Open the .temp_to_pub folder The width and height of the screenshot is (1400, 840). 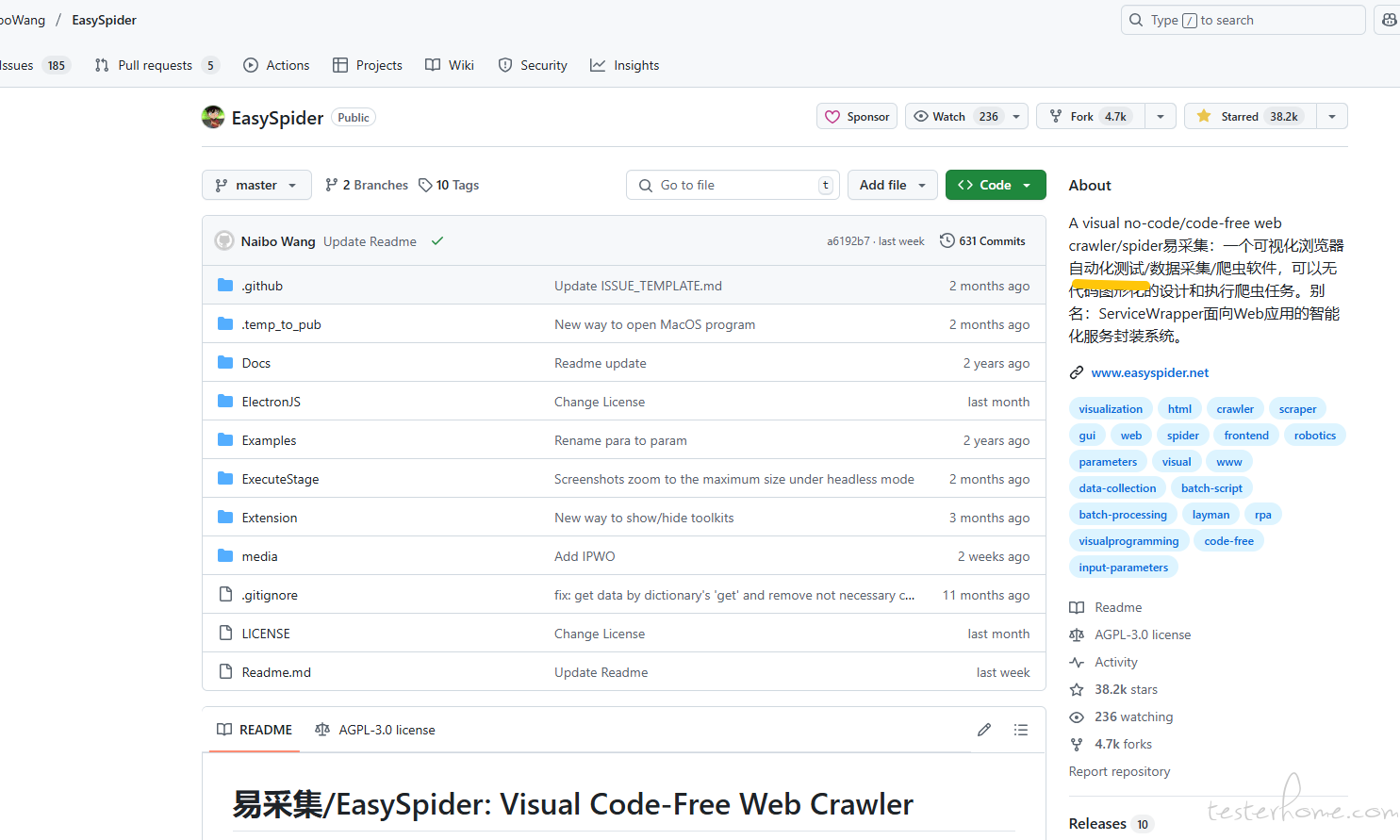coord(281,324)
